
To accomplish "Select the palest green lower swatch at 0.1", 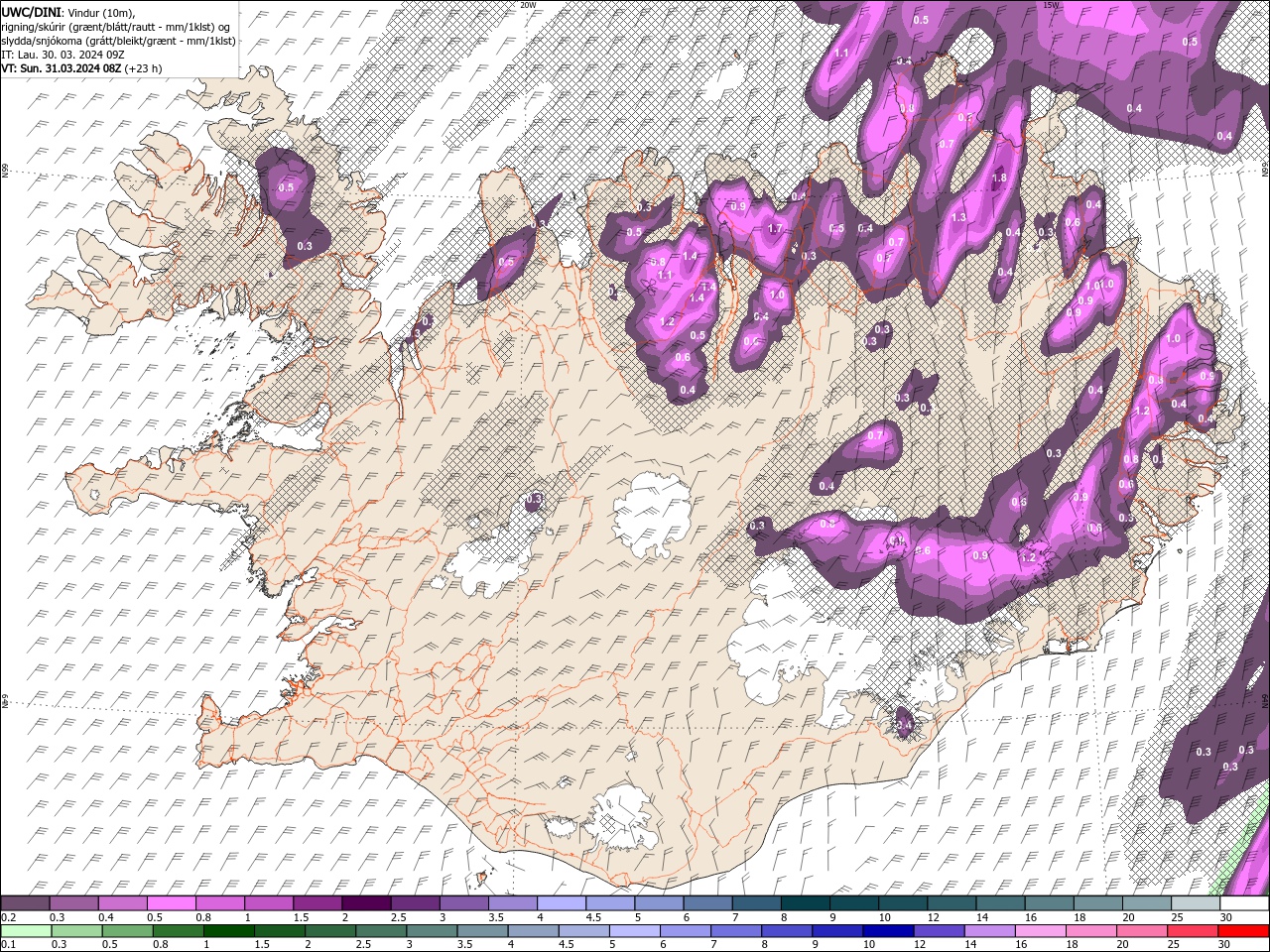I will pos(26,930).
